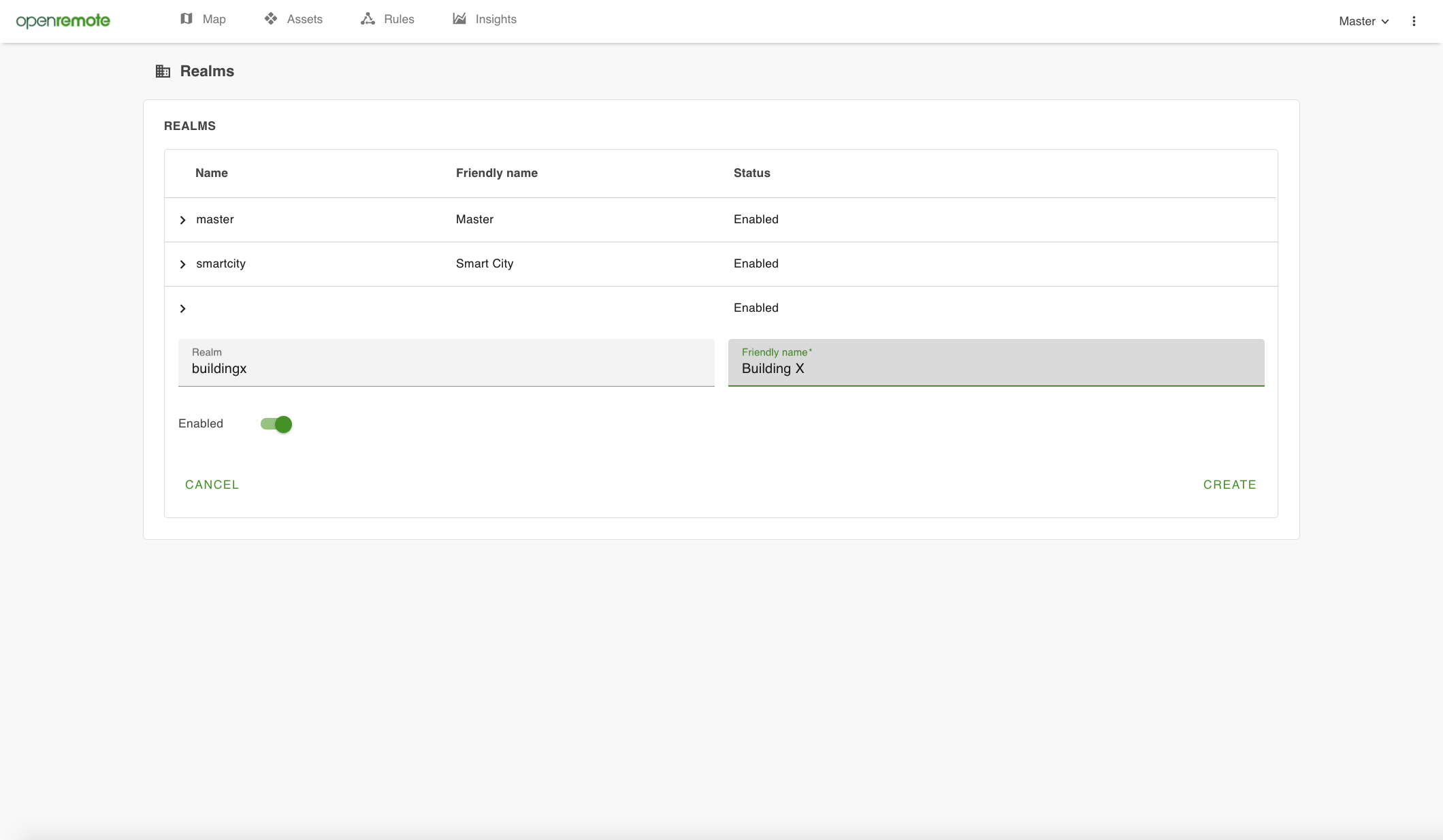Click the Assets diamond icon
This screenshot has width=1443, height=840.
pyautogui.click(x=271, y=19)
